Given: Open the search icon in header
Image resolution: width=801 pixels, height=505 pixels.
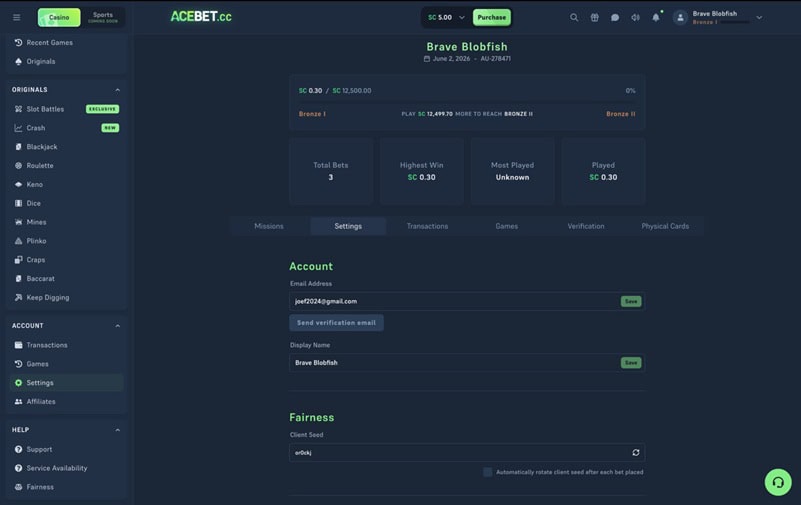Looking at the screenshot, I should pos(574,17).
